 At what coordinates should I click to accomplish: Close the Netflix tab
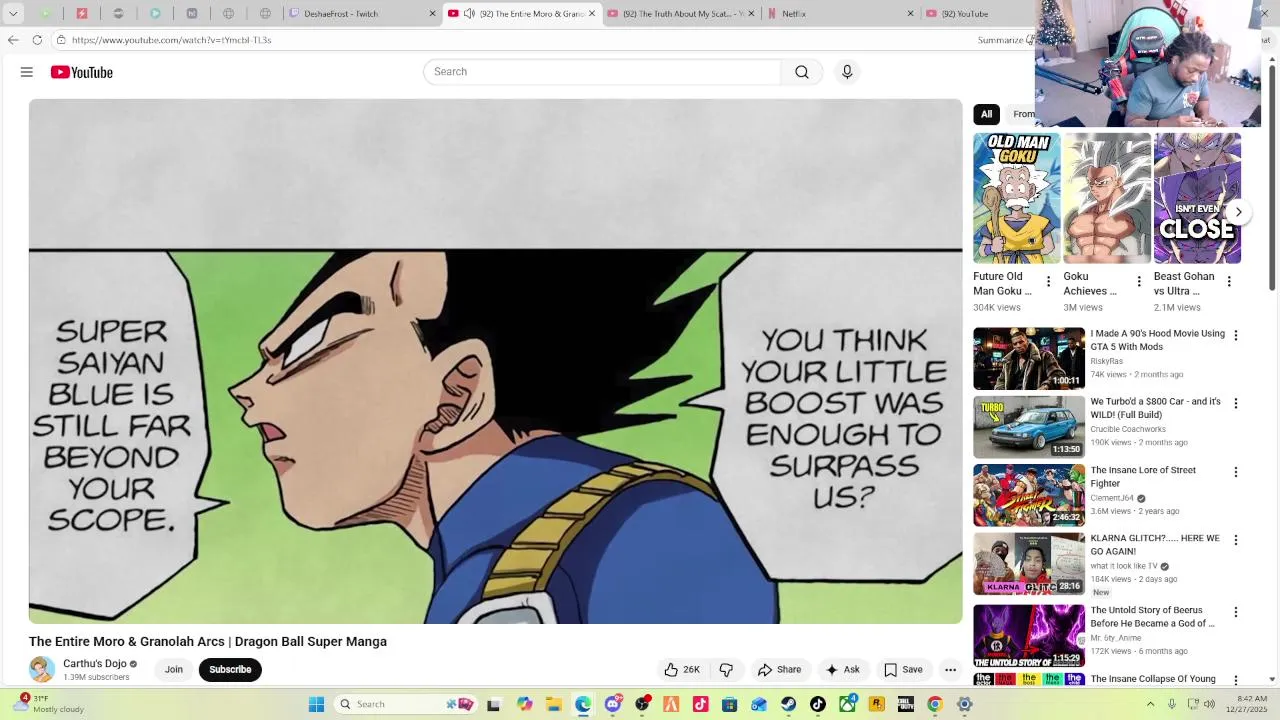click(x=910, y=13)
